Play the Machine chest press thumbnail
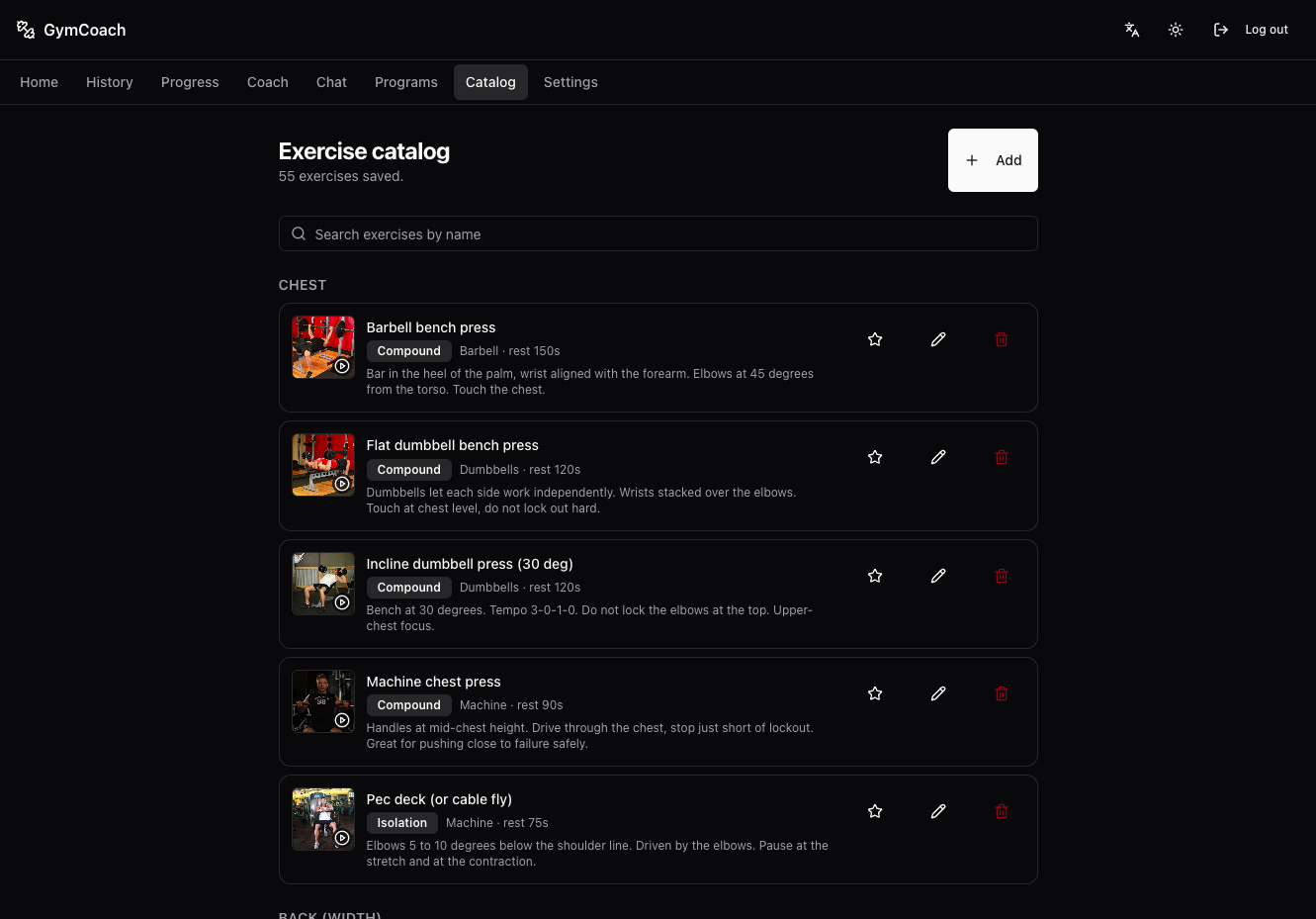This screenshot has width=1316, height=919. pos(323,701)
